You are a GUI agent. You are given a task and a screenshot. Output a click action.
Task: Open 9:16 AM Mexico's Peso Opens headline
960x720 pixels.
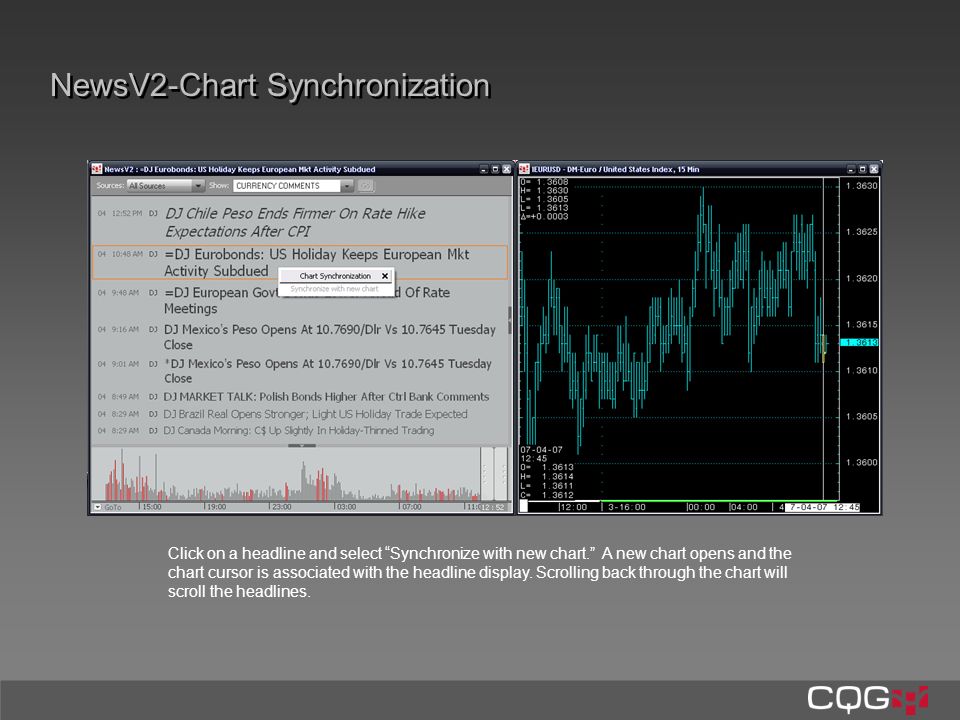[x=329, y=337]
